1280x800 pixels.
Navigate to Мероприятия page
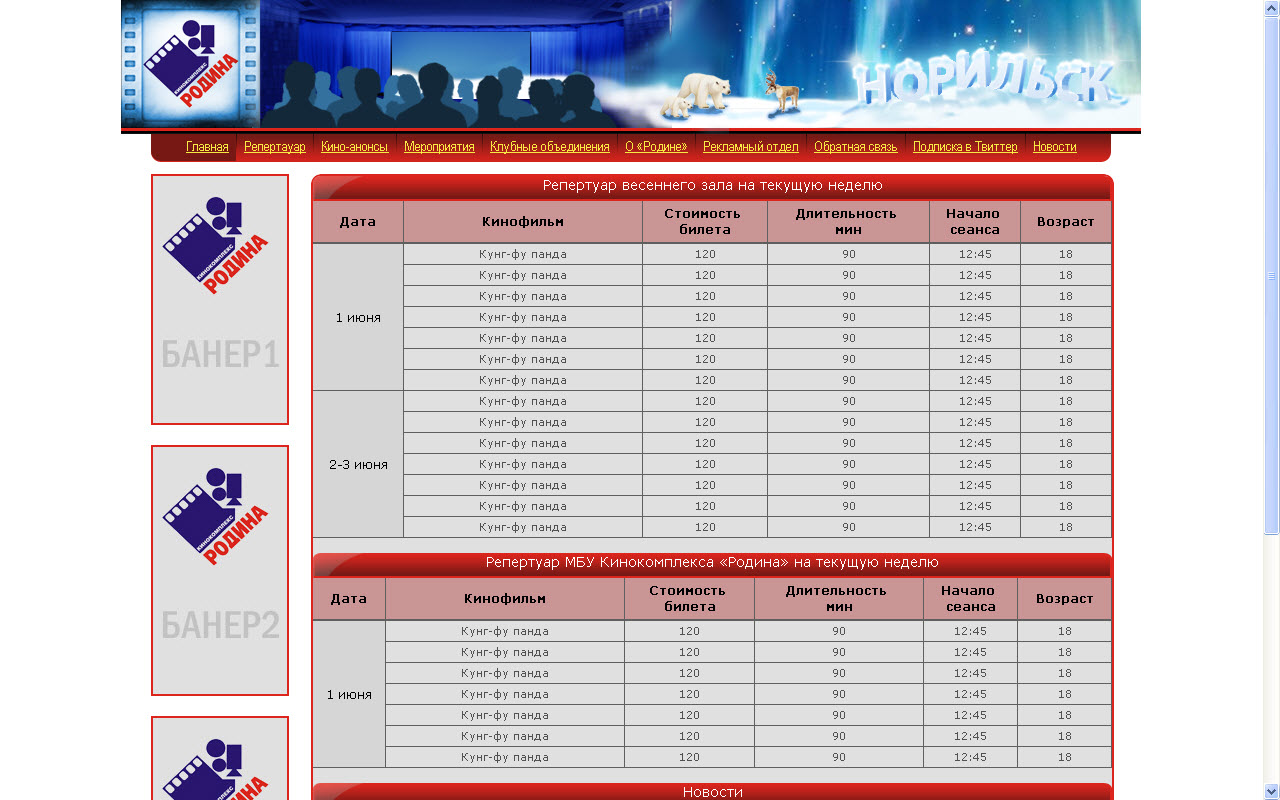pos(439,147)
